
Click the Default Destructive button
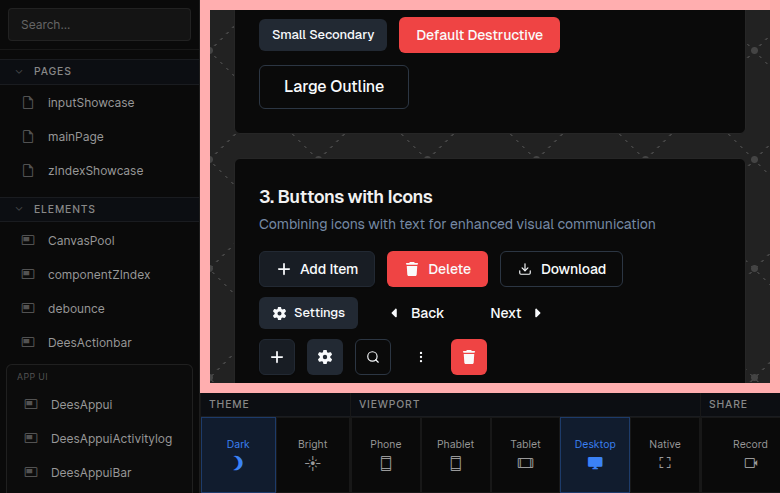click(x=479, y=35)
